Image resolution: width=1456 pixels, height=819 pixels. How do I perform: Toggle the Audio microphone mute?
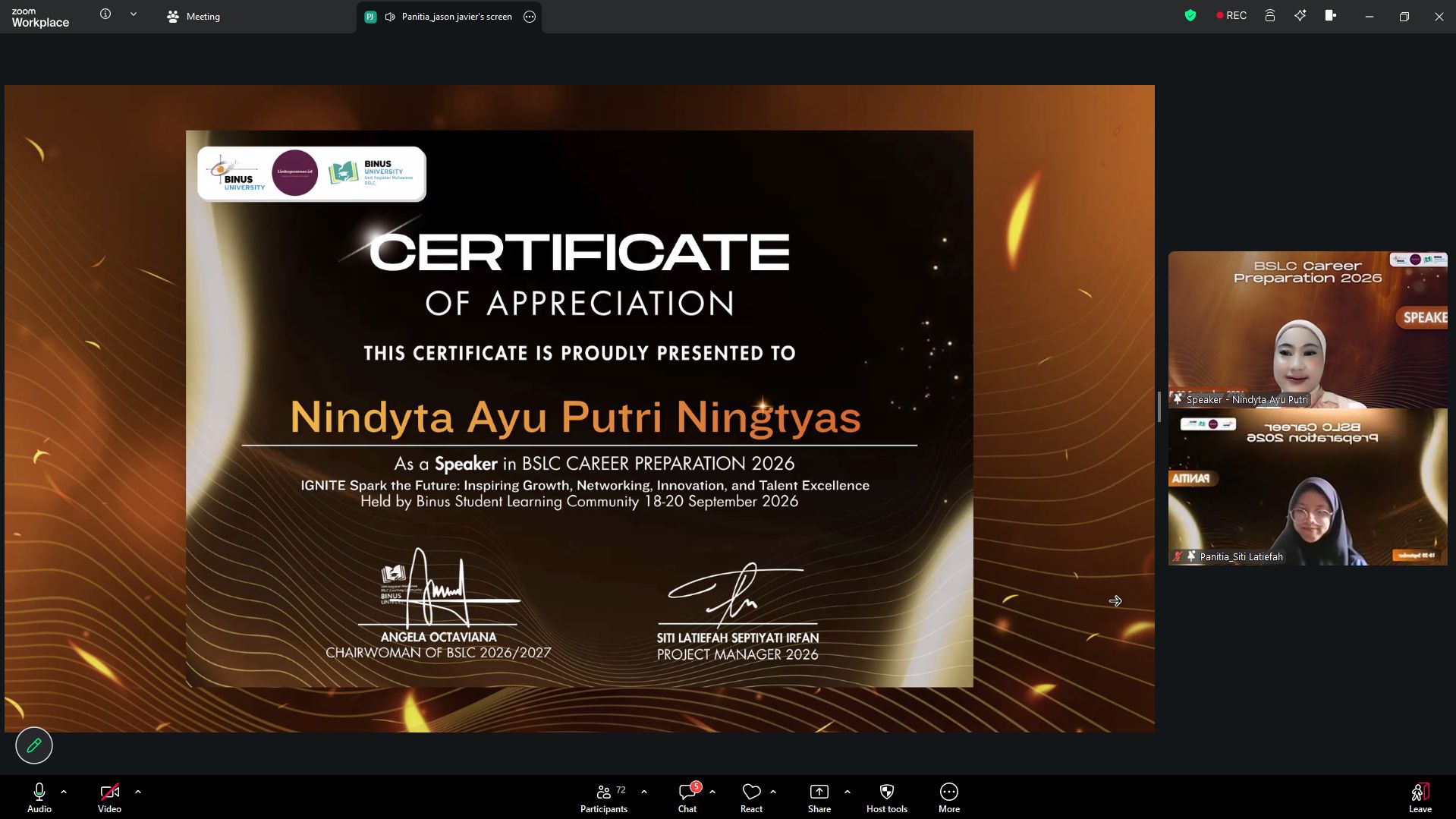click(x=39, y=797)
